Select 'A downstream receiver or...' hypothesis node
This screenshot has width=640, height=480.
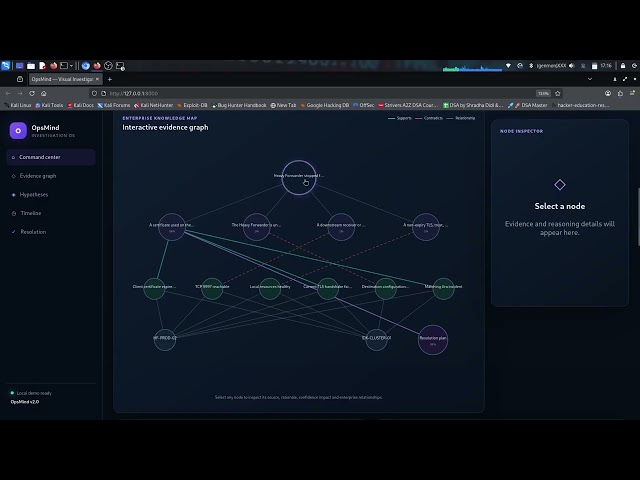(341, 227)
